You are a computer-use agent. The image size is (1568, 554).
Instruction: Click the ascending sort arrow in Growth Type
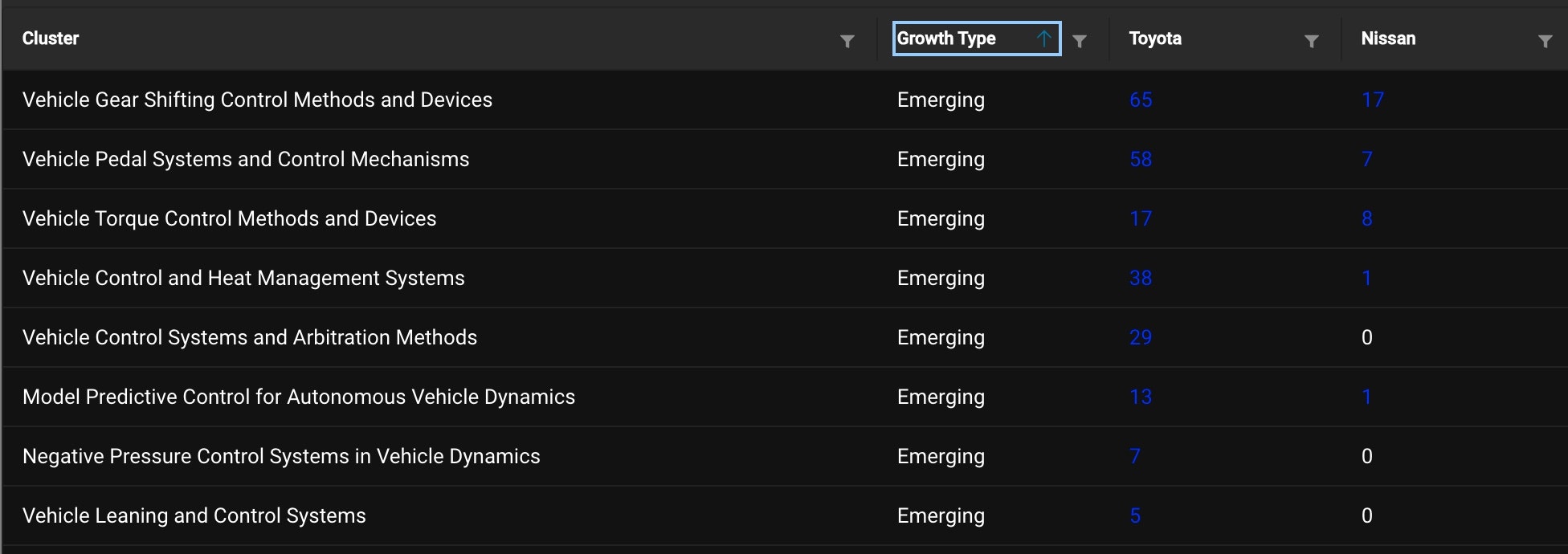pyautogui.click(x=1043, y=39)
